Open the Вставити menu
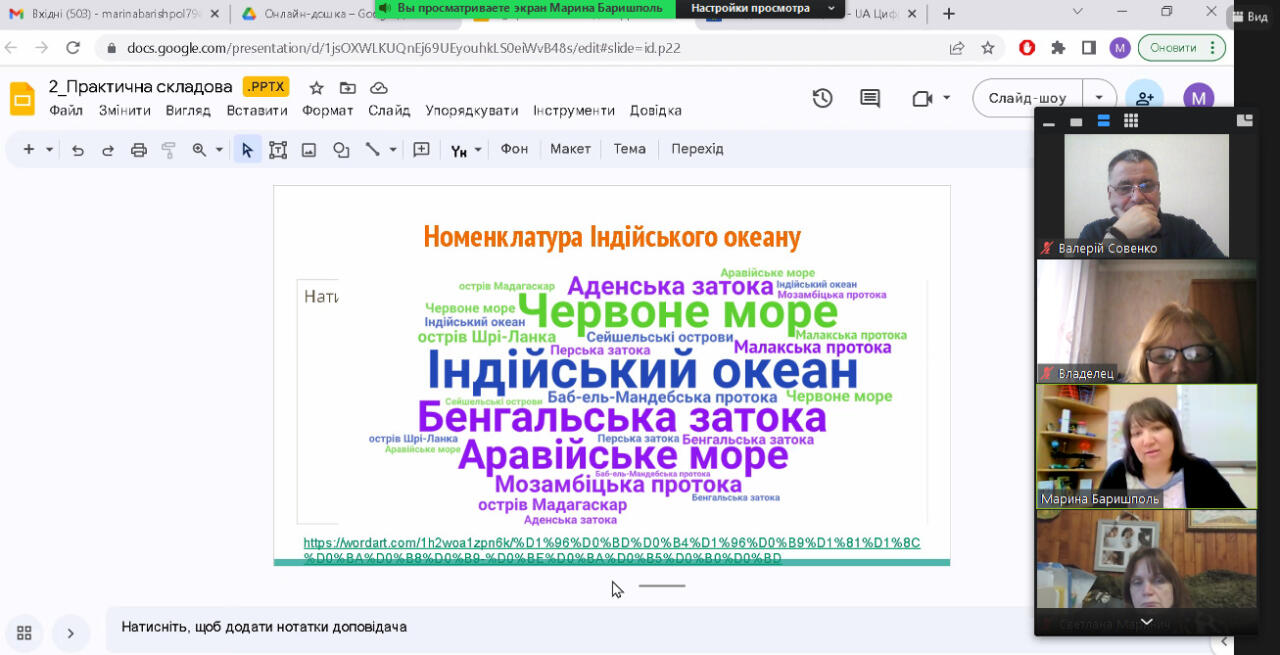 click(257, 111)
